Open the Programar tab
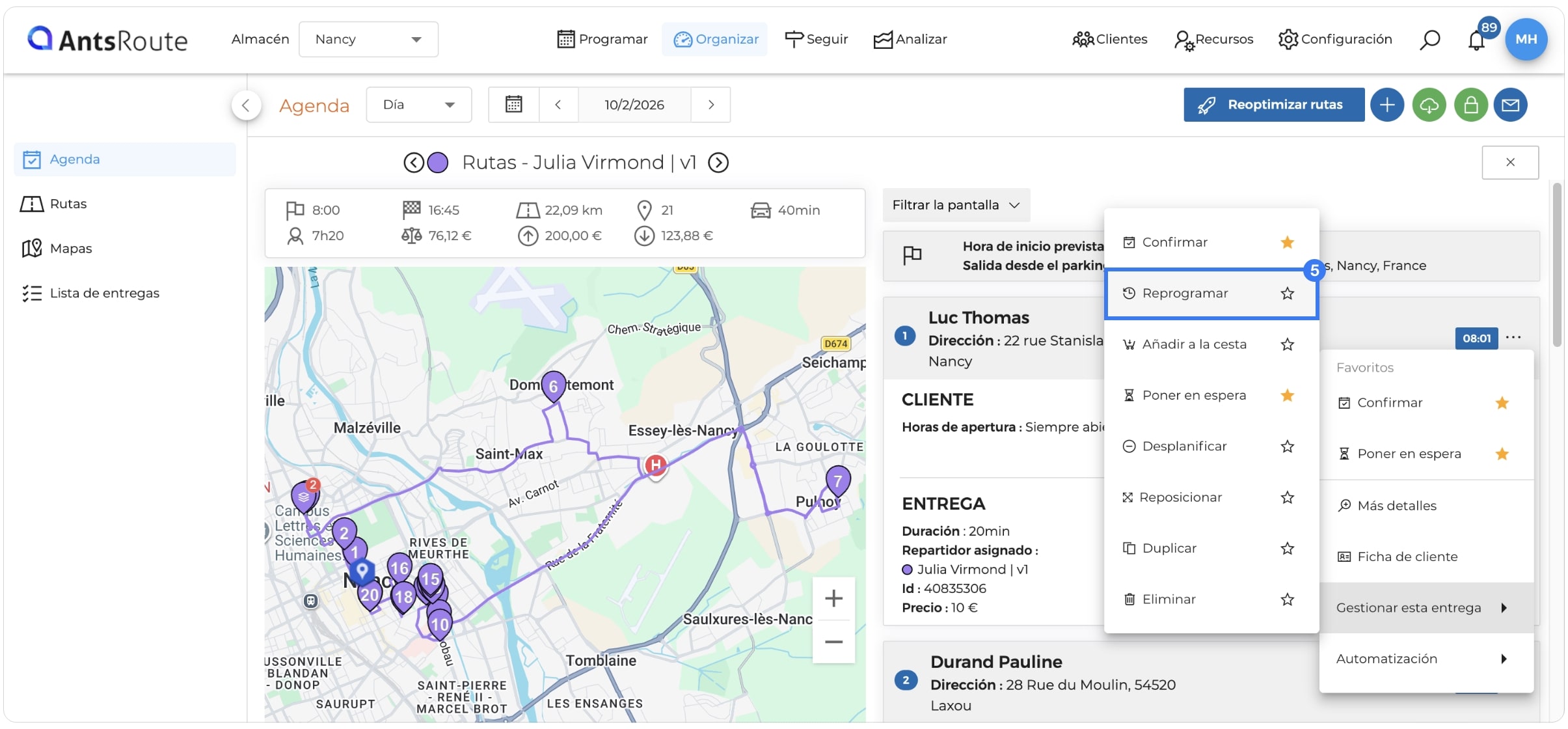This screenshot has width=1568, height=729. click(602, 39)
